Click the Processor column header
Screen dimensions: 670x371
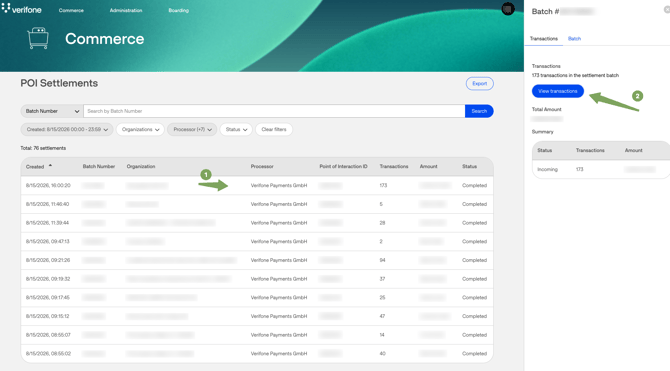tap(262, 166)
